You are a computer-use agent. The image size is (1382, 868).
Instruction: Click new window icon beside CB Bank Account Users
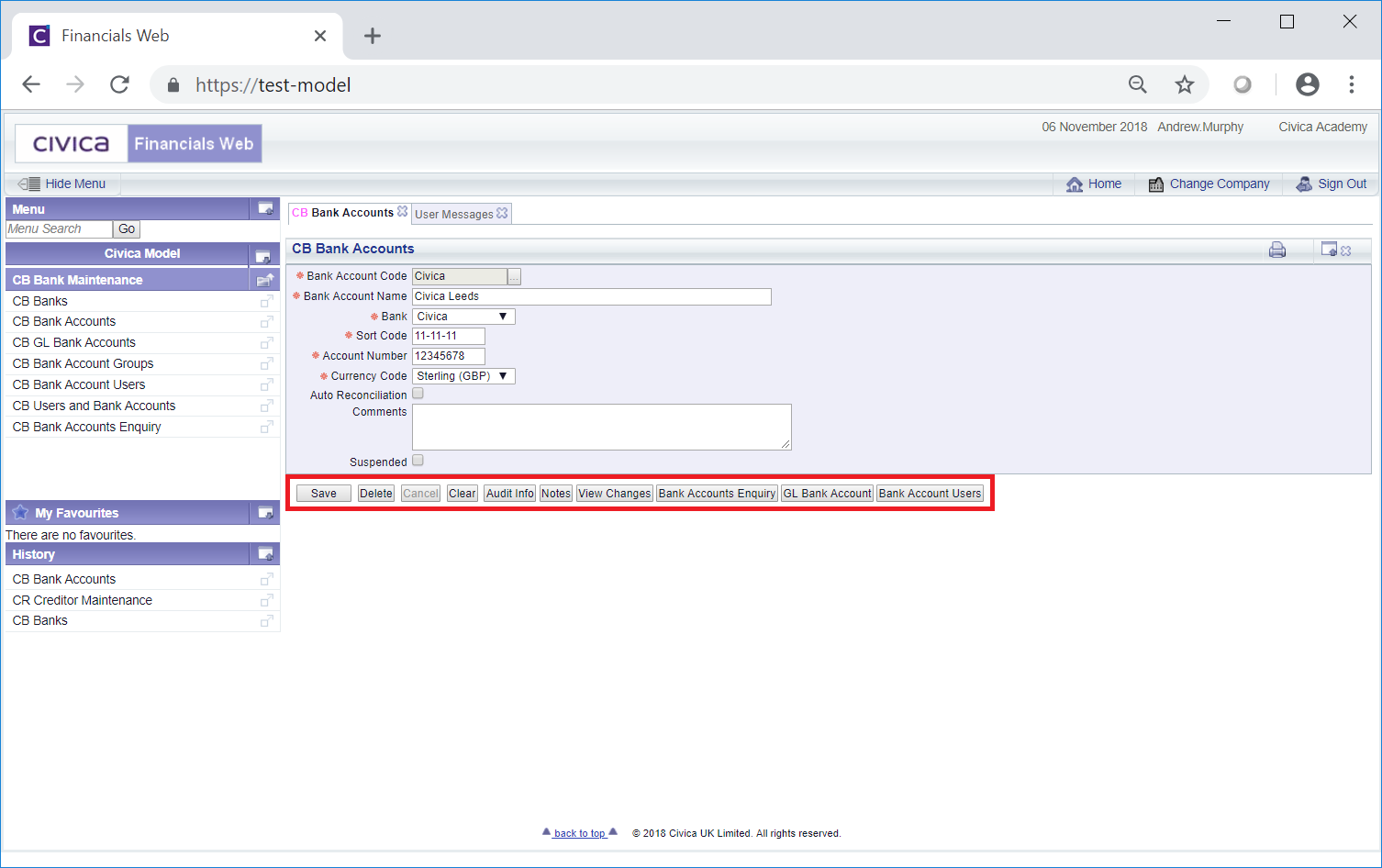click(x=266, y=385)
